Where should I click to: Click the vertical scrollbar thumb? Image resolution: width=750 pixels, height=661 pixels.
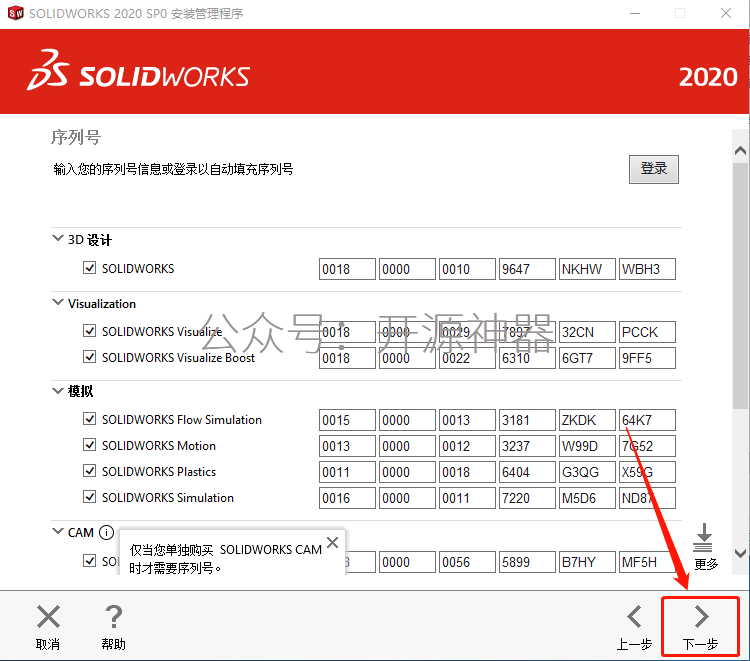[740, 286]
